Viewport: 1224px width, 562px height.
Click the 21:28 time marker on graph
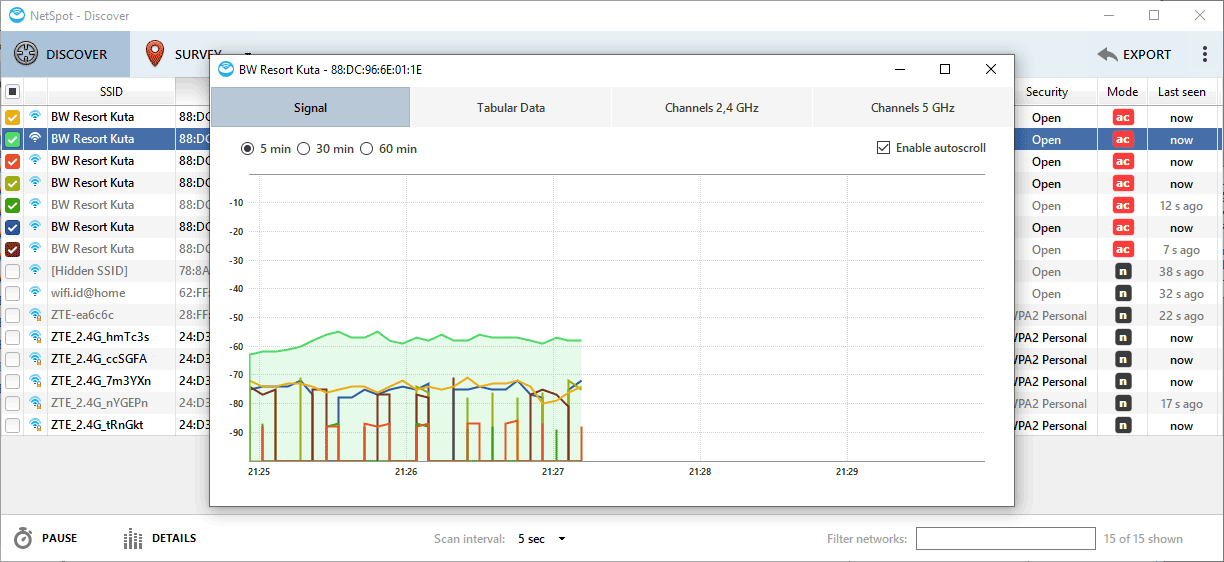click(700, 470)
